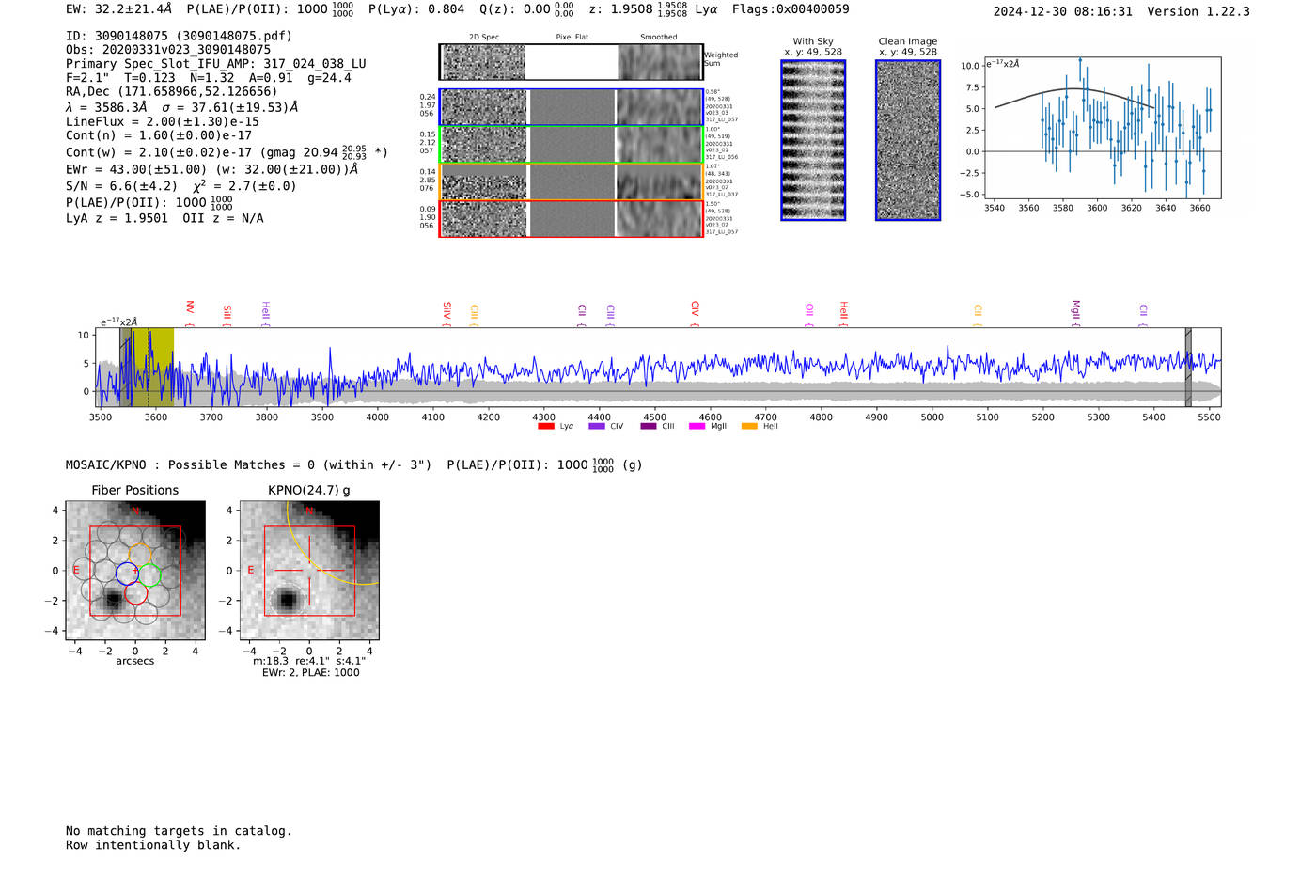Click the 'EW: 32.2±21.4Å' header value

point(119,9)
